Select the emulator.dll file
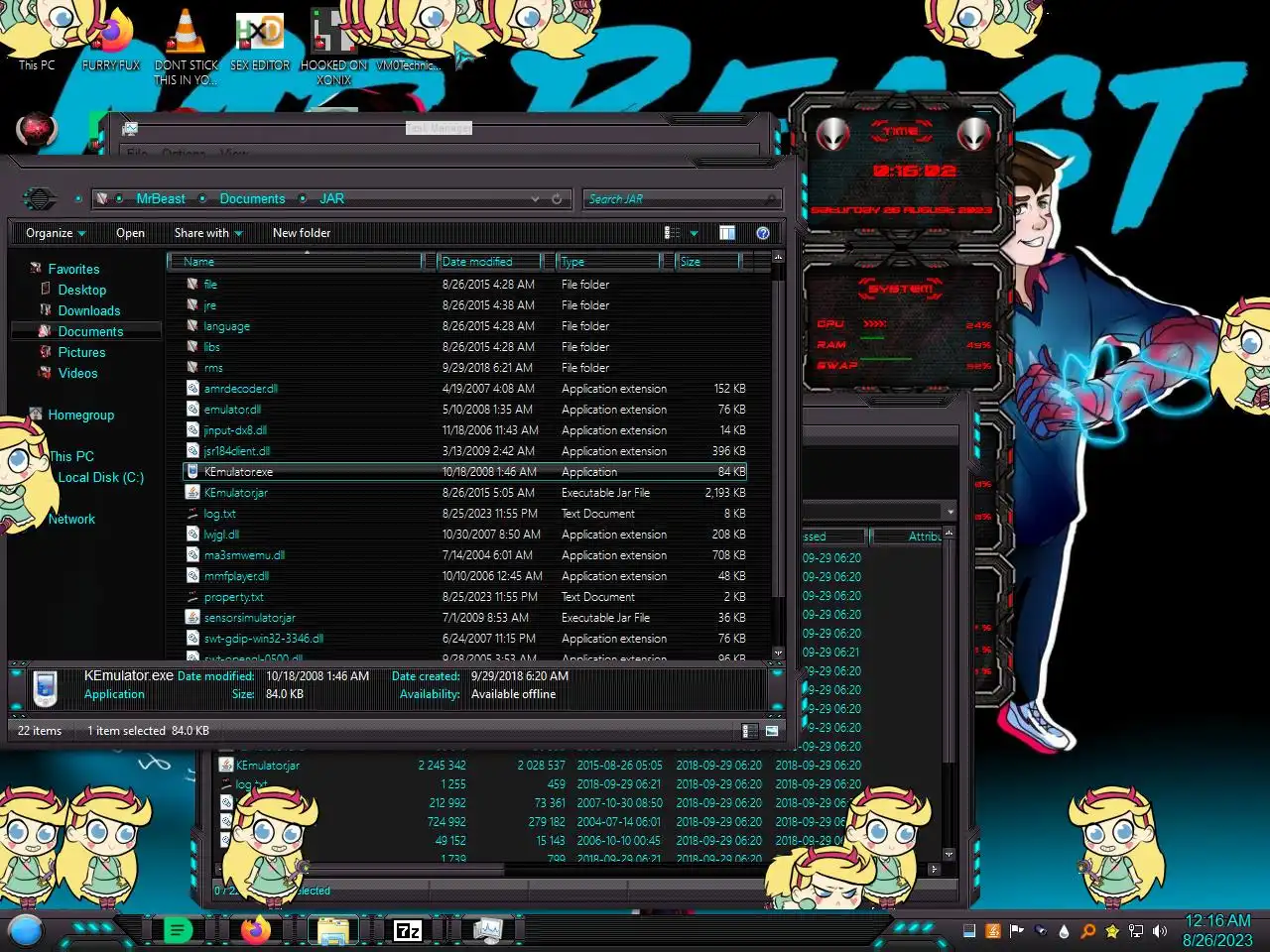 (466, 410)
